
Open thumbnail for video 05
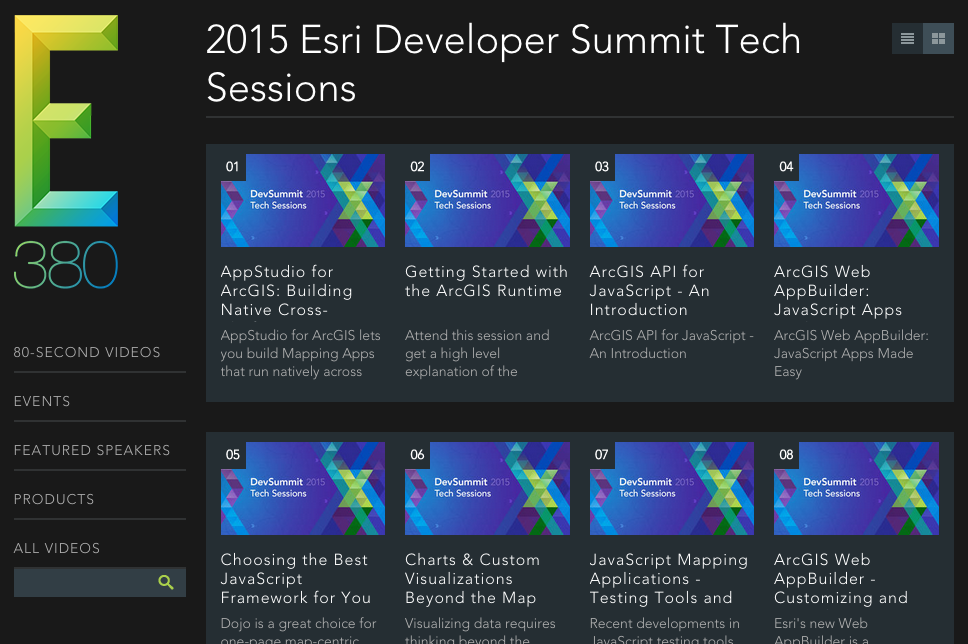click(x=303, y=488)
